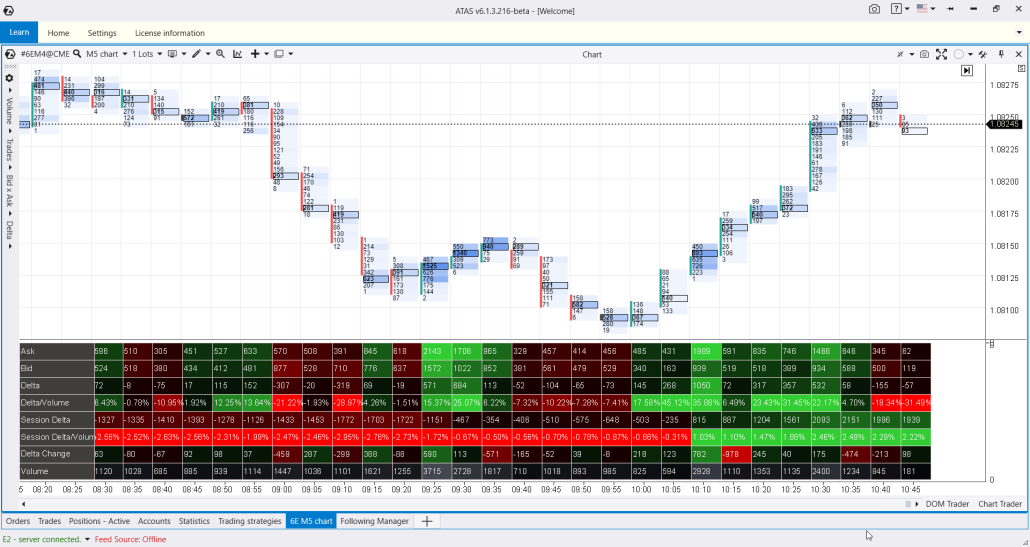Open the language flag dropdown
1030x547 pixels.
click(926, 8)
